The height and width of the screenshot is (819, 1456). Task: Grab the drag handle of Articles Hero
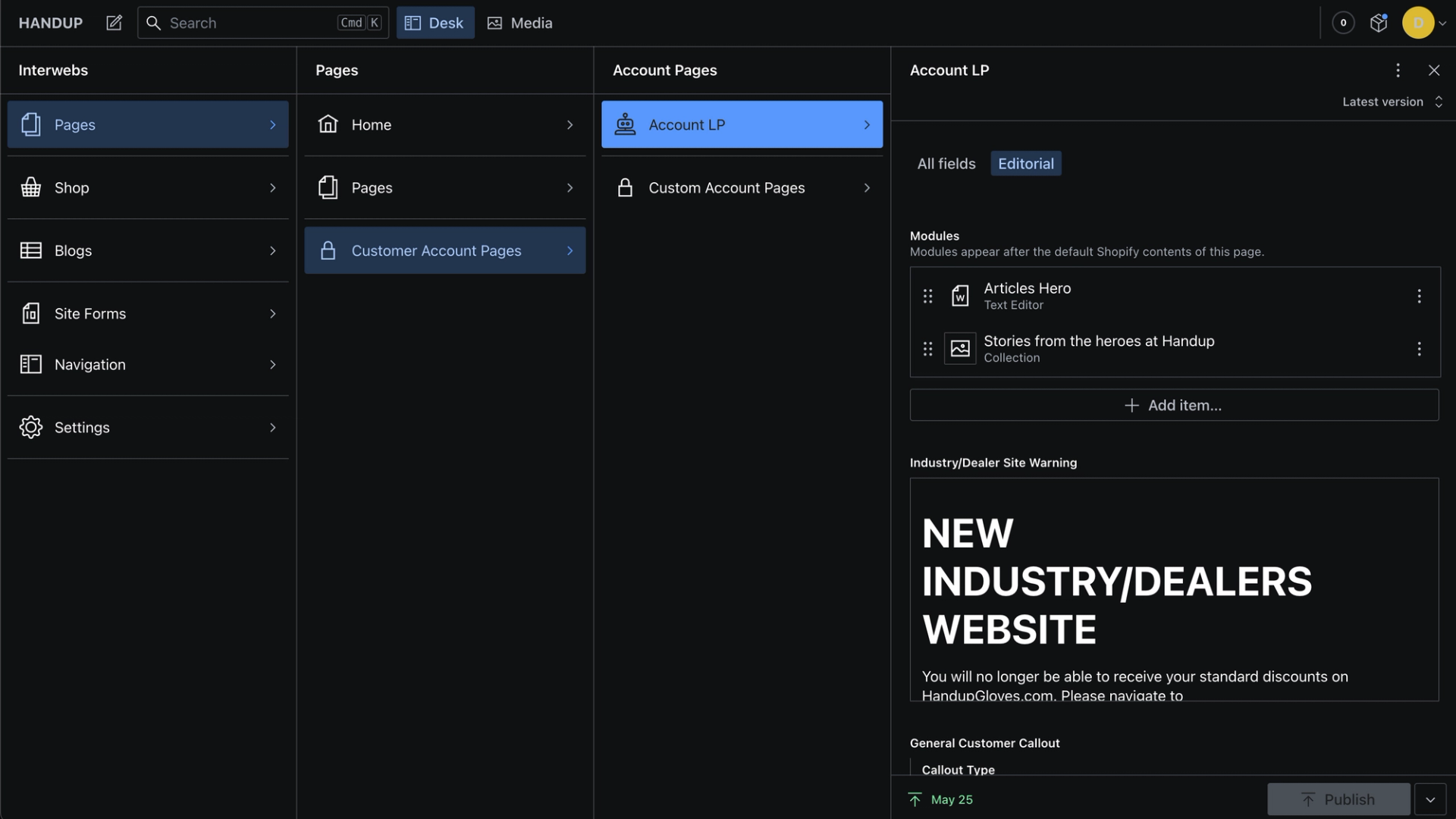point(927,296)
